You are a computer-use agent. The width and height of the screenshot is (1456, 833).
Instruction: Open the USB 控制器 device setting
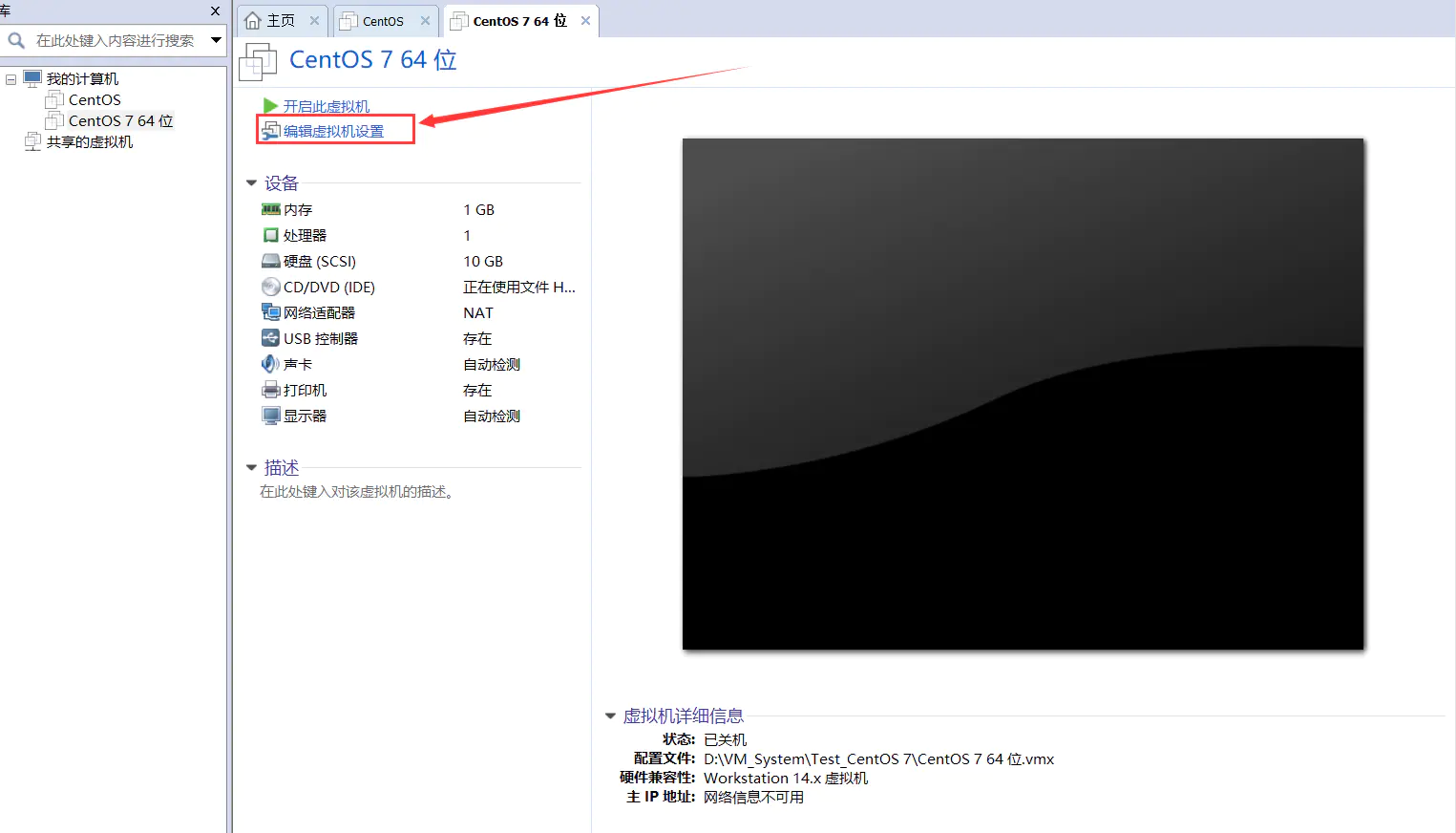321,338
